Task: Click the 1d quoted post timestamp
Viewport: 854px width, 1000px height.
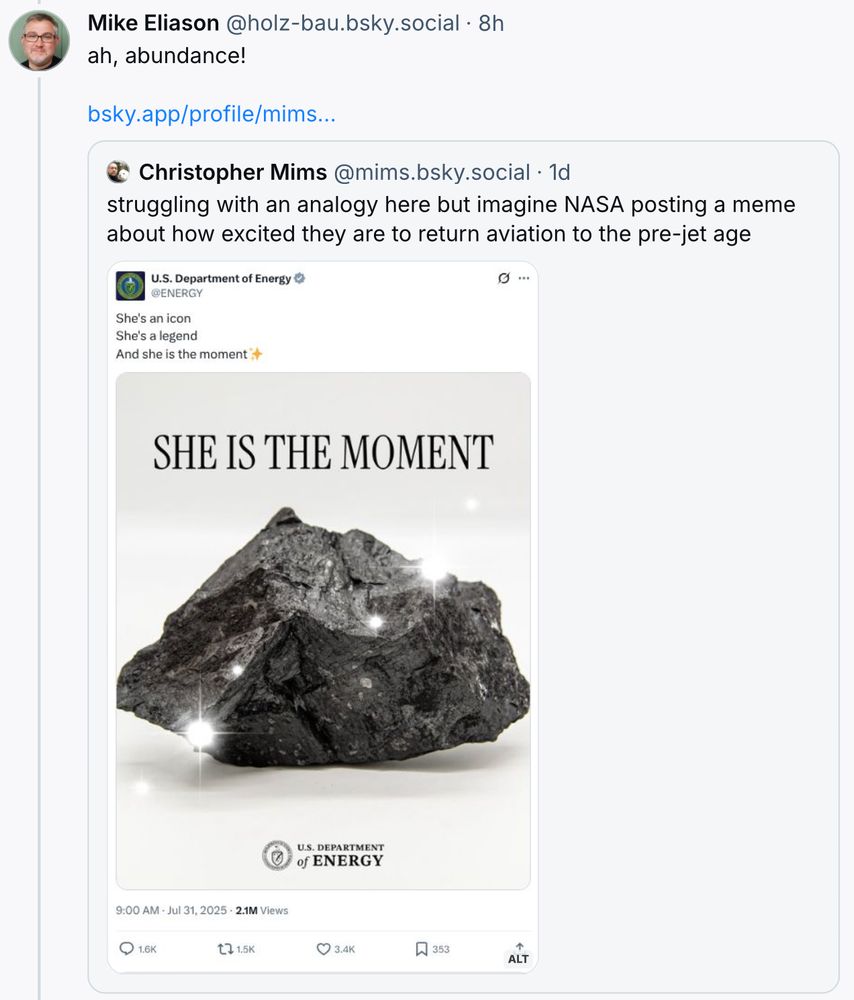Action: (x=559, y=172)
